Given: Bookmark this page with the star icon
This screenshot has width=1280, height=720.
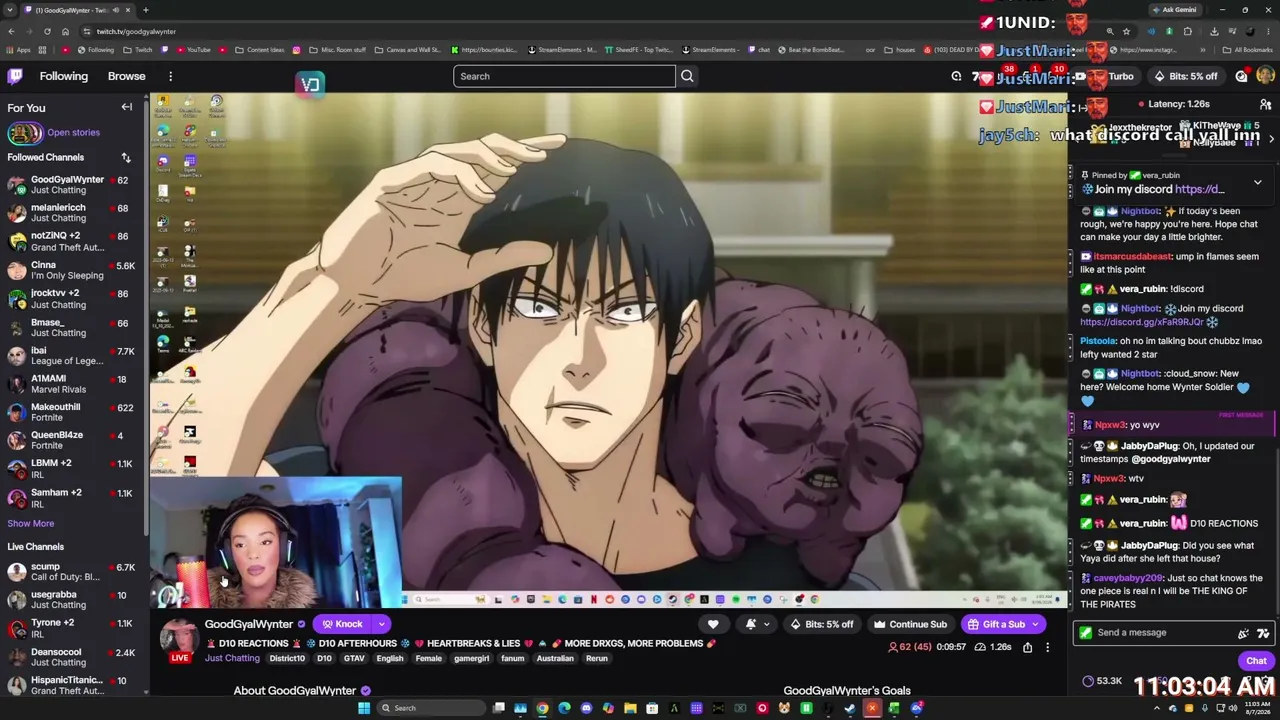Looking at the screenshot, I should (1126, 31).
